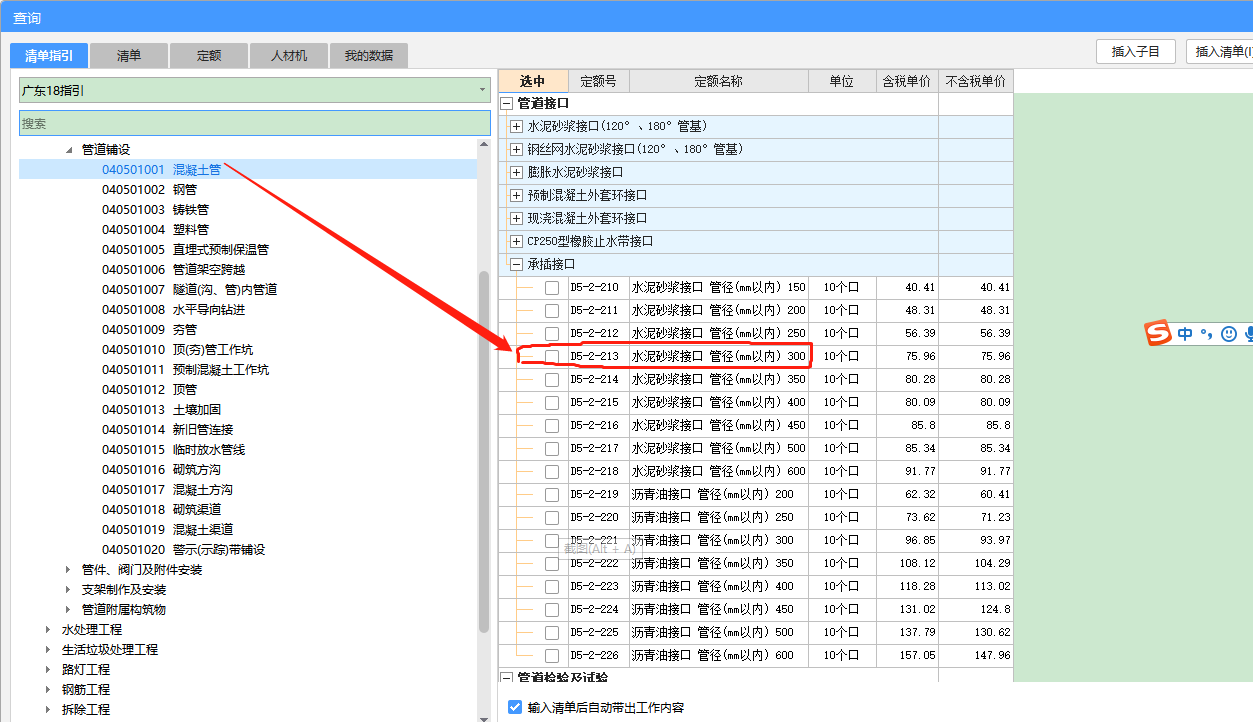
Task: Click the Sogou input method logo icon
Action: pyautogui.click(x=1158, y=334)
